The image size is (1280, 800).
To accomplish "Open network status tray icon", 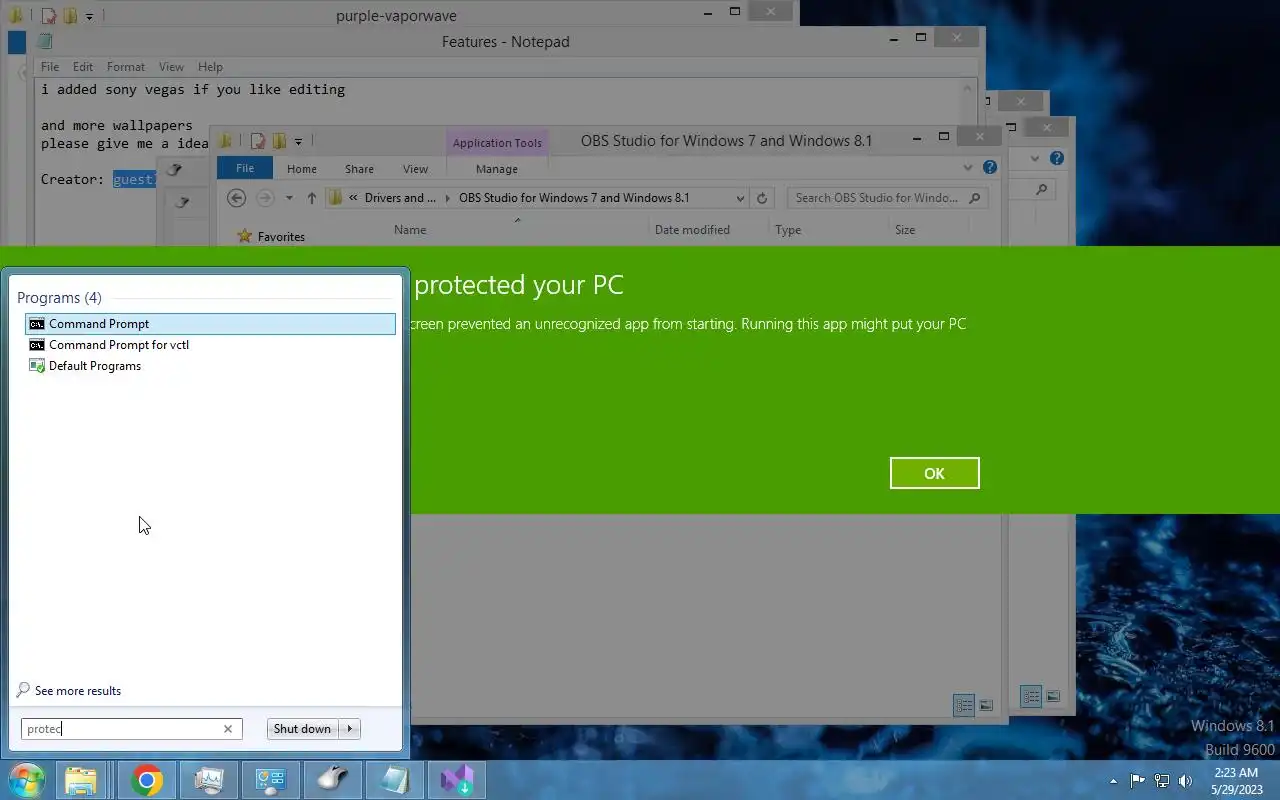I will pyautogui.click(x=1162, y=781).
